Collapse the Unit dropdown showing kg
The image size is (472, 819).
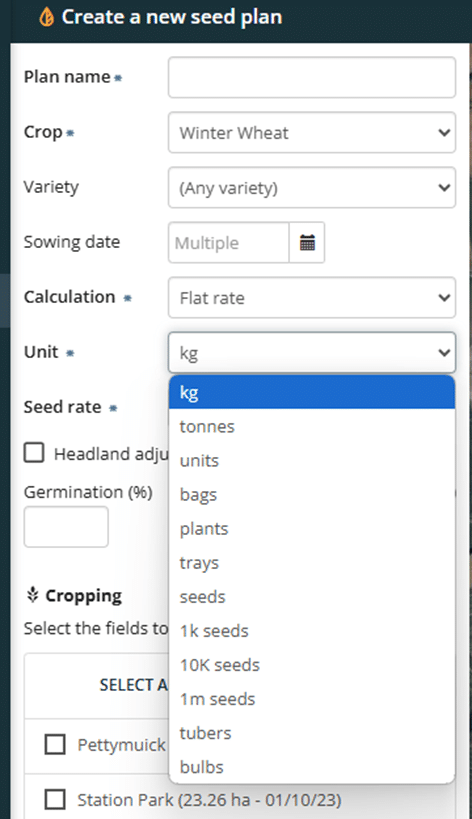[x=312, y=353]
